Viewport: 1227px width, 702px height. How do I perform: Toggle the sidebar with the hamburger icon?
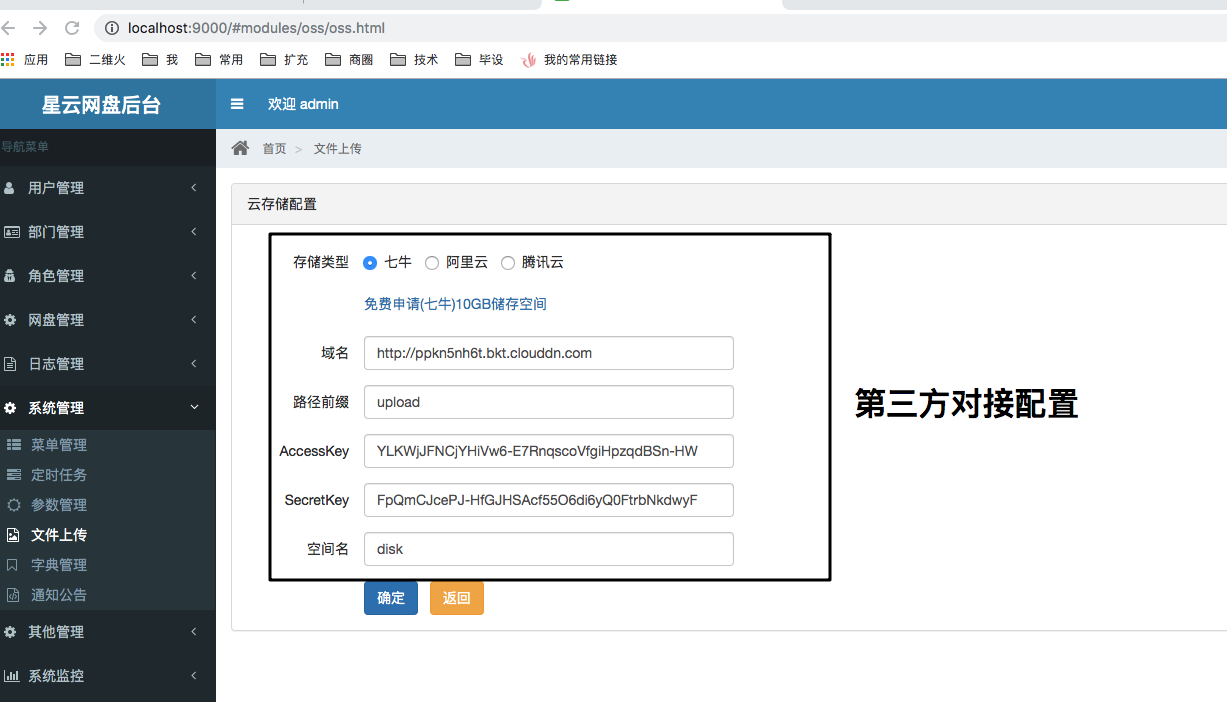[x=237, y=104]
